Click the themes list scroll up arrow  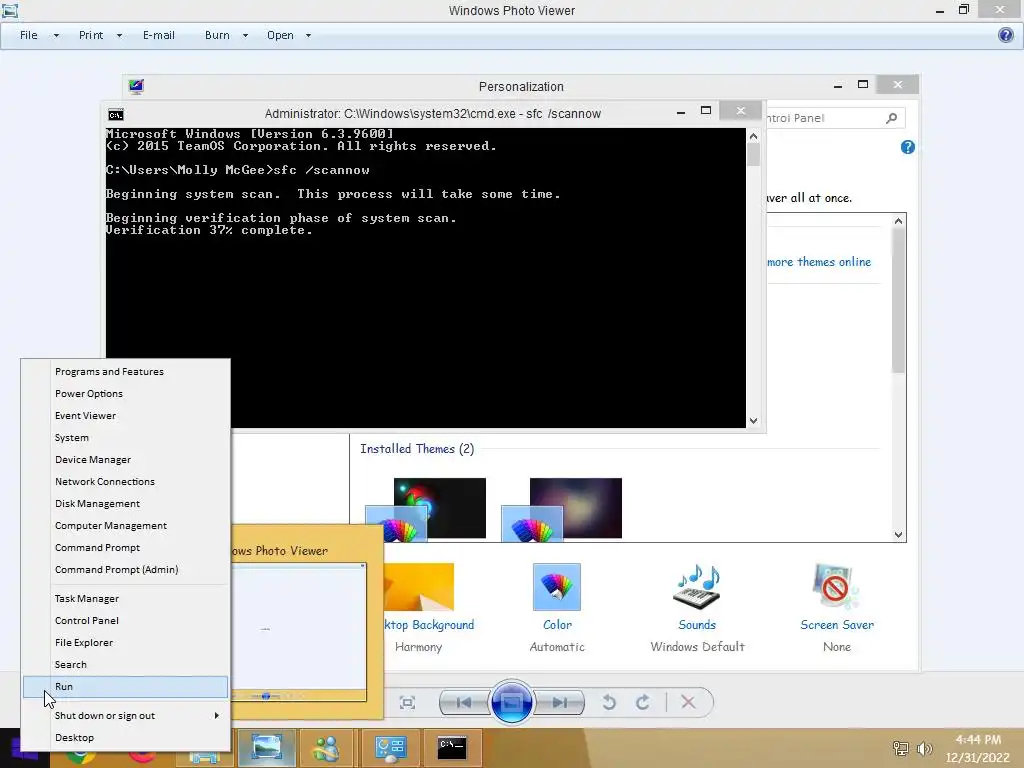(x=899, y=221)
